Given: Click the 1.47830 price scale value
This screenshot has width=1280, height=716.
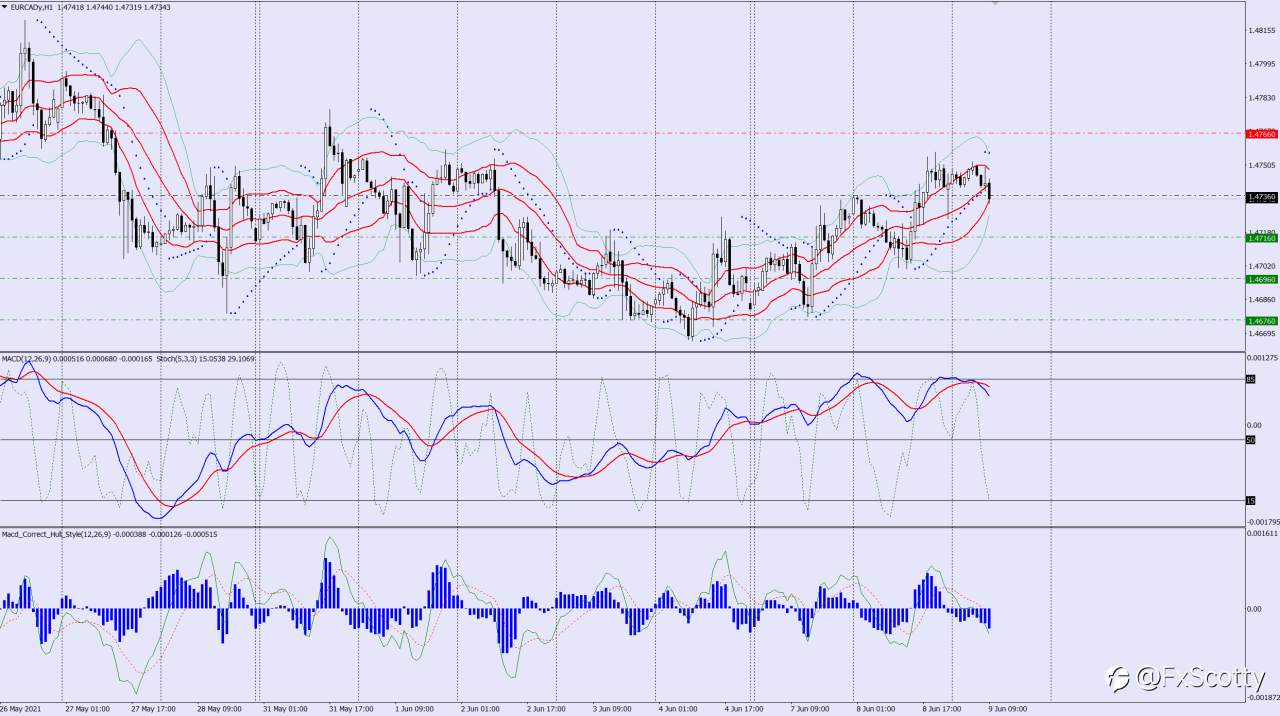Looking at the screenshot, I should (1262, 98).
